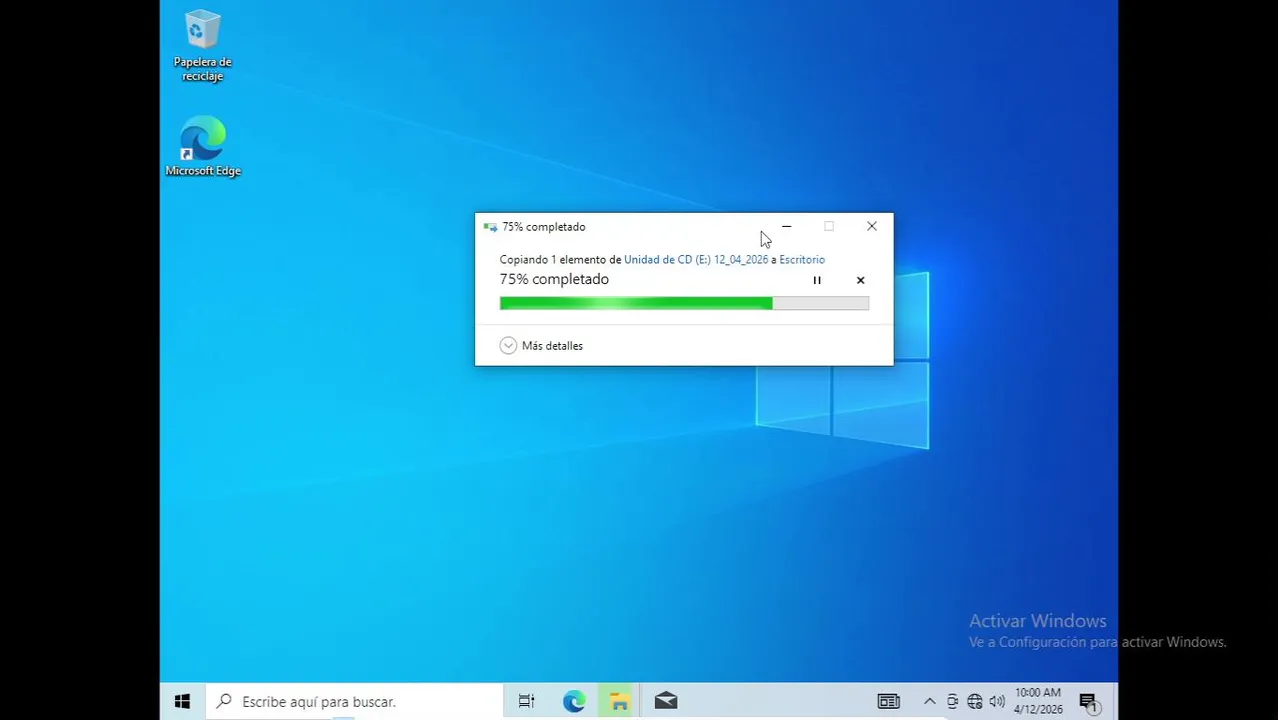The width and height of the screenshot is (1278, 720).
Task: Pause the file copy operation
Action: 817,280
